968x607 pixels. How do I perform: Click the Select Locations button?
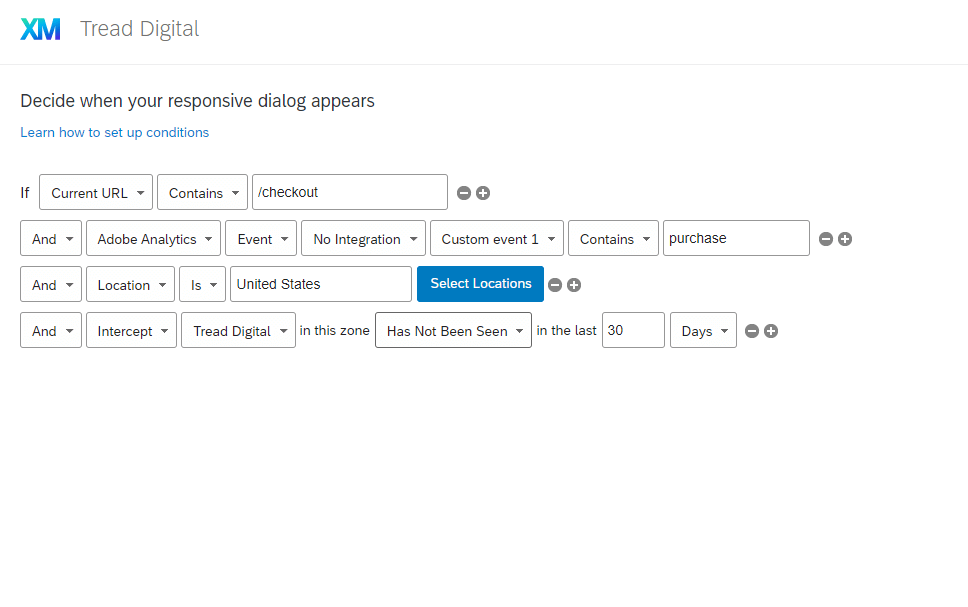coord(480,284)
